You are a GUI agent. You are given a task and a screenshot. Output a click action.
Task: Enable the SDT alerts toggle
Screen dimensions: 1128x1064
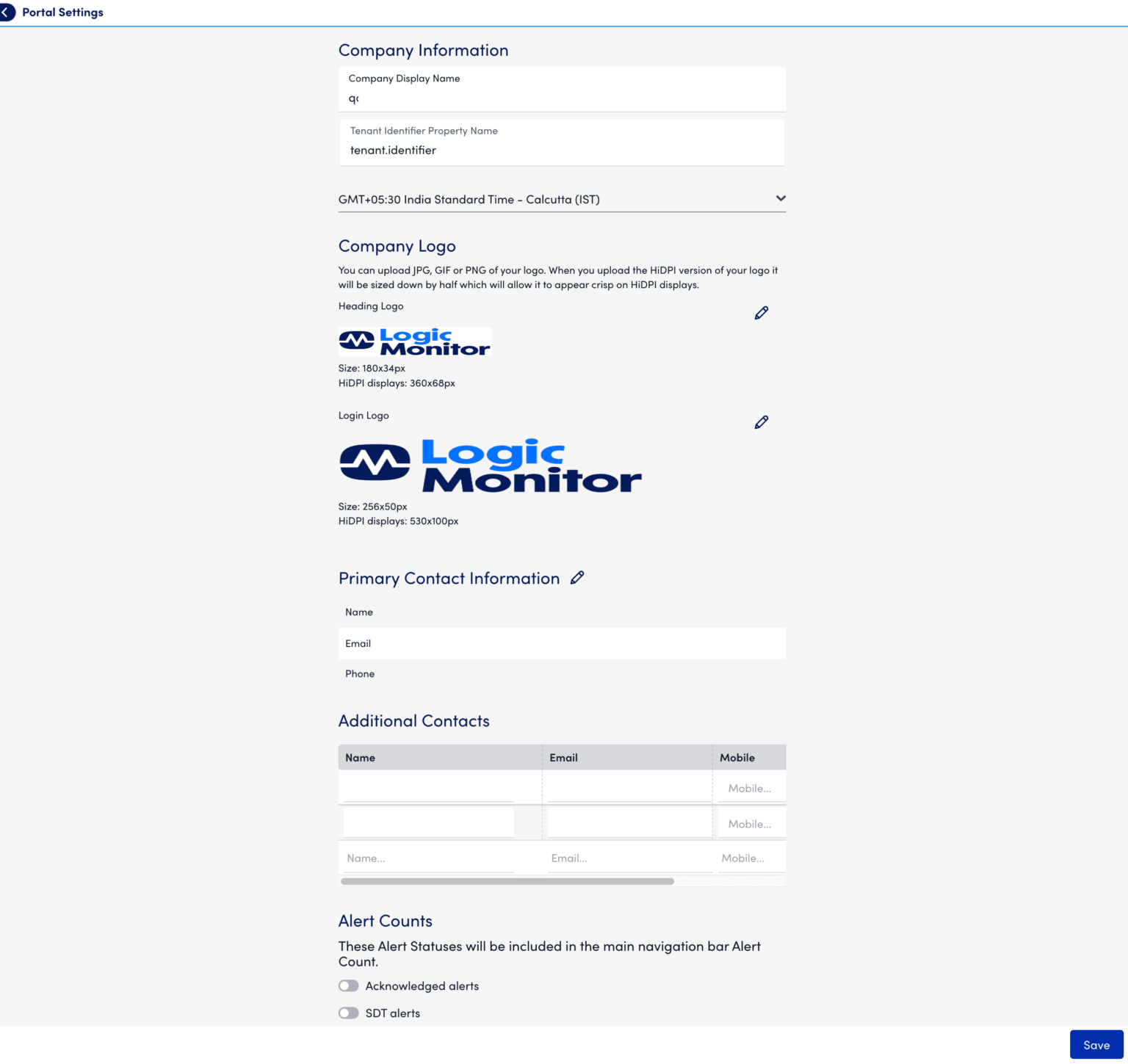tap(349, 1013)
